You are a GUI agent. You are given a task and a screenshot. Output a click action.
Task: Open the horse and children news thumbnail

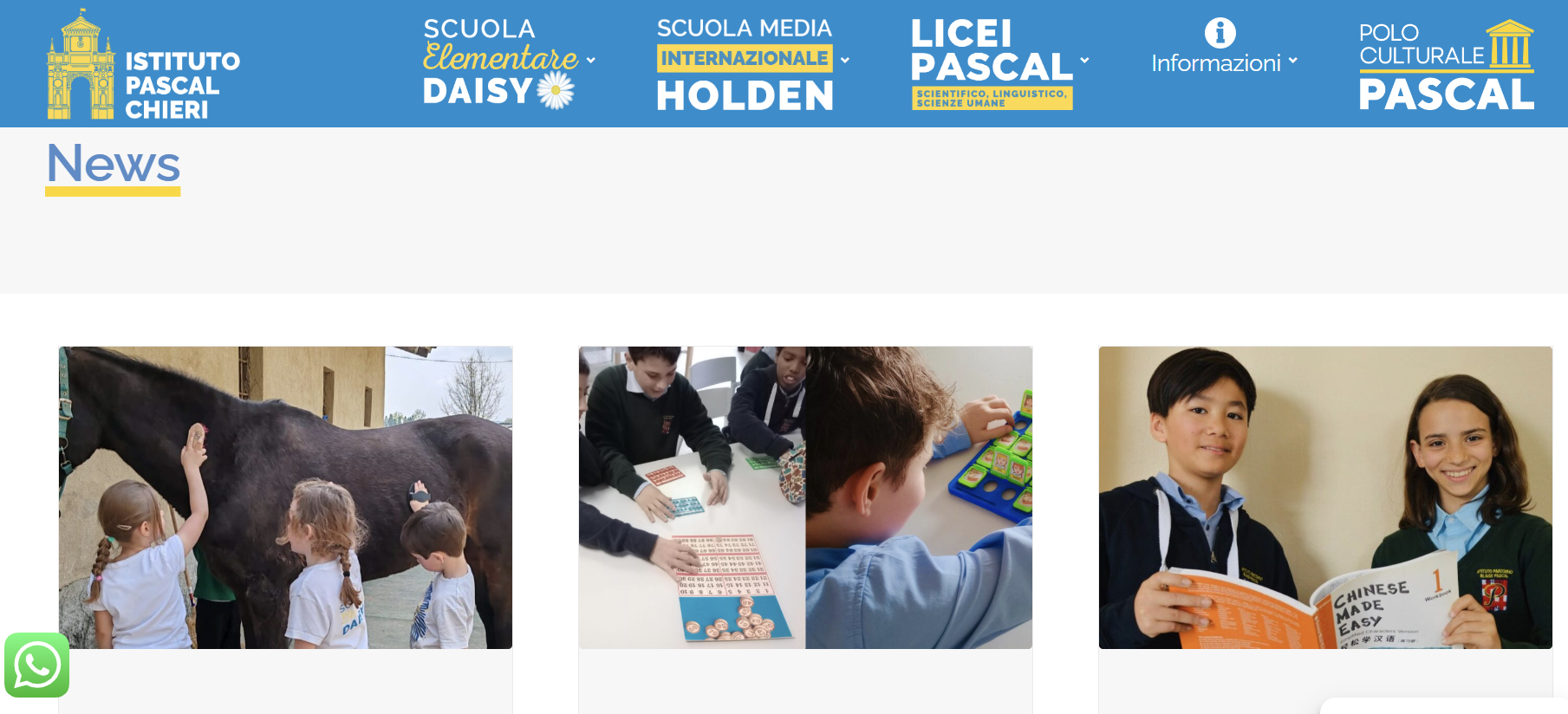tap(285, 497)
